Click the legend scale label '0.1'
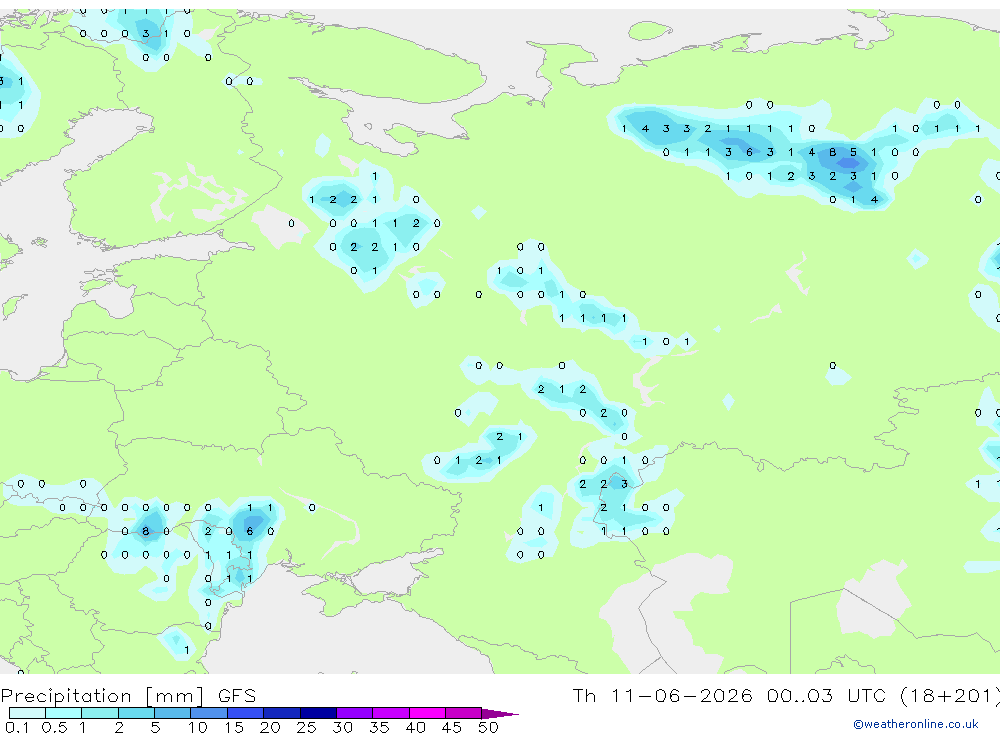Screen dimensions: 1000x733 click(17, 727)
